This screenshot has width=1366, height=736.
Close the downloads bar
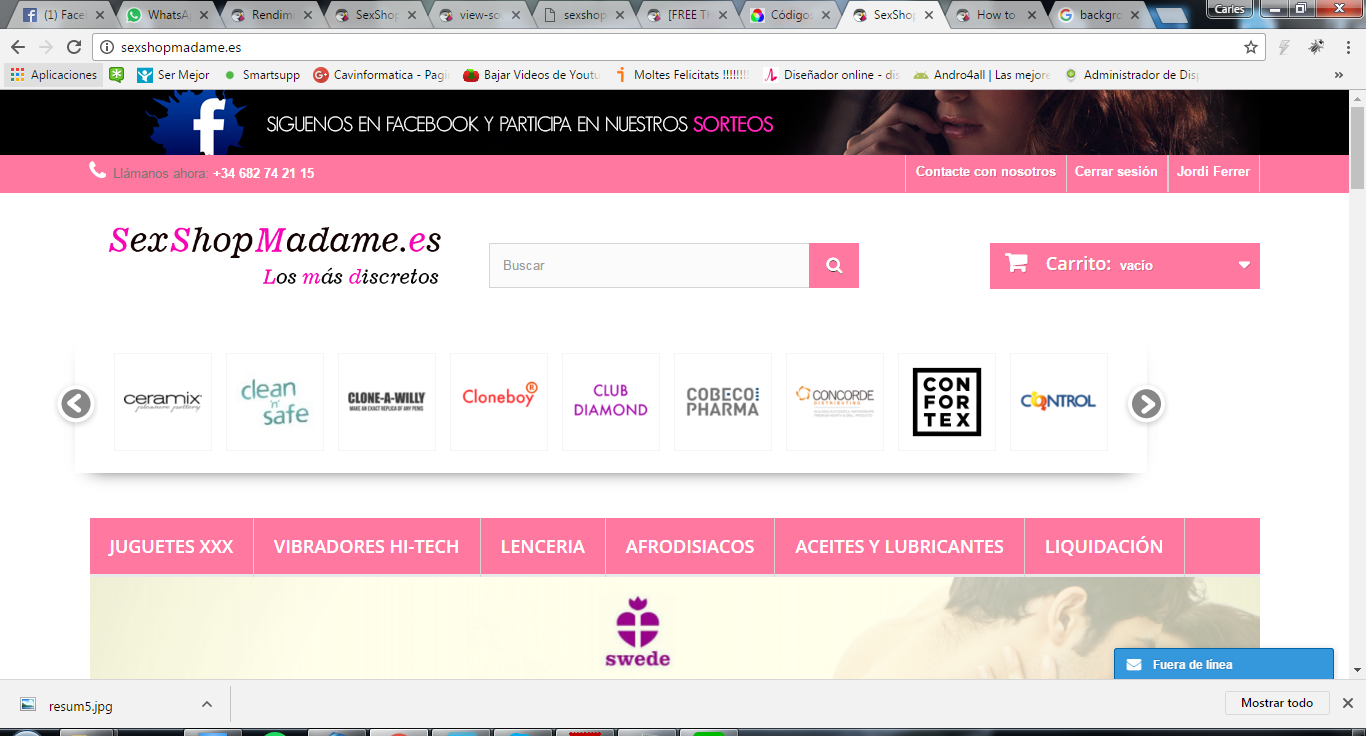[x=1348, y=703]
